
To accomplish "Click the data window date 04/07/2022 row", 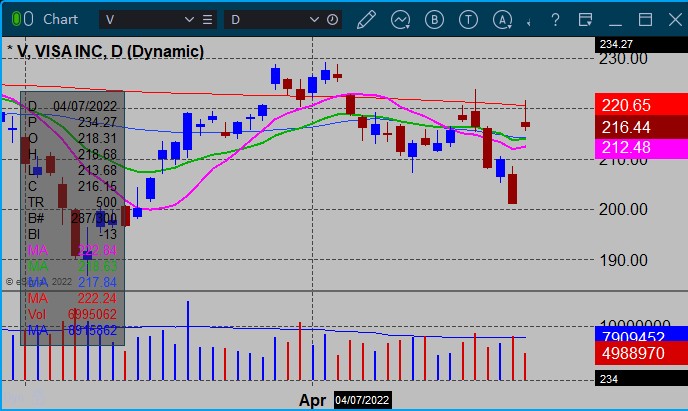I will click(72, 106).
